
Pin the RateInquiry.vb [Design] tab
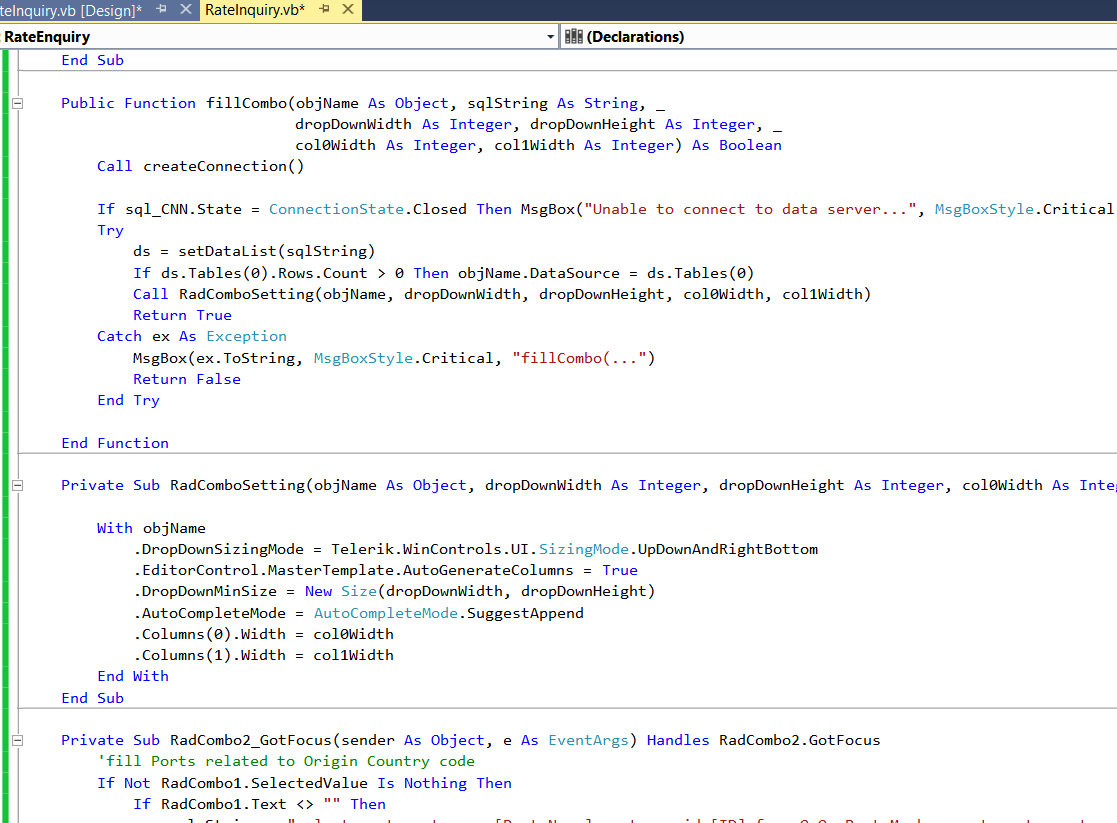162,9
